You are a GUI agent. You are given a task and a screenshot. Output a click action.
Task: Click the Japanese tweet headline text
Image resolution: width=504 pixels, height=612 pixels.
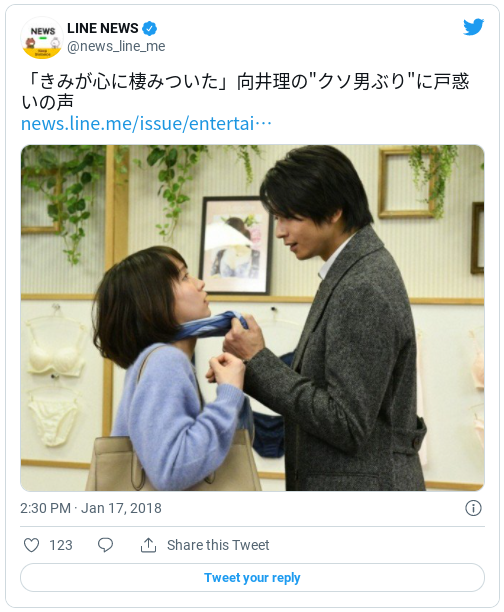(x=245, y=92)
